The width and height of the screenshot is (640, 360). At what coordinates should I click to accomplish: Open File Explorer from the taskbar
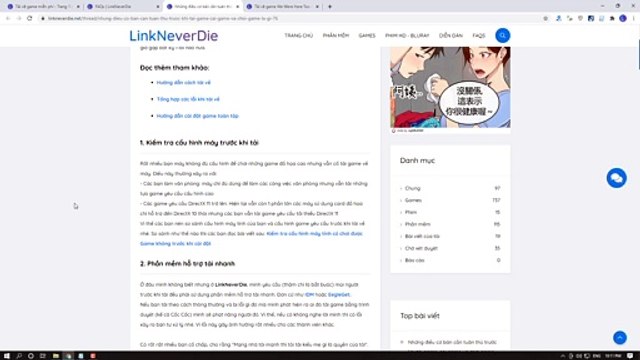tap(56, 356)
